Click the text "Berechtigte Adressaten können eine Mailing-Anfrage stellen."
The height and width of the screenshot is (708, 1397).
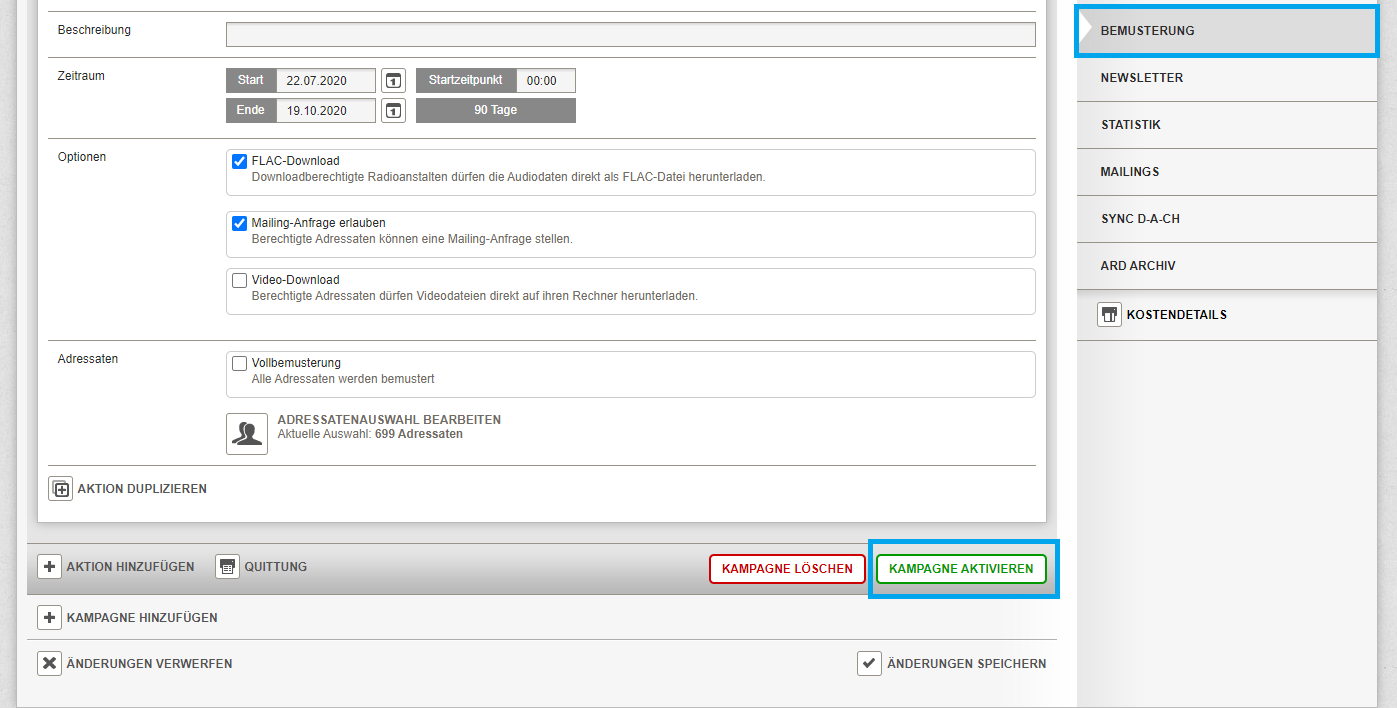pos(412,240)
